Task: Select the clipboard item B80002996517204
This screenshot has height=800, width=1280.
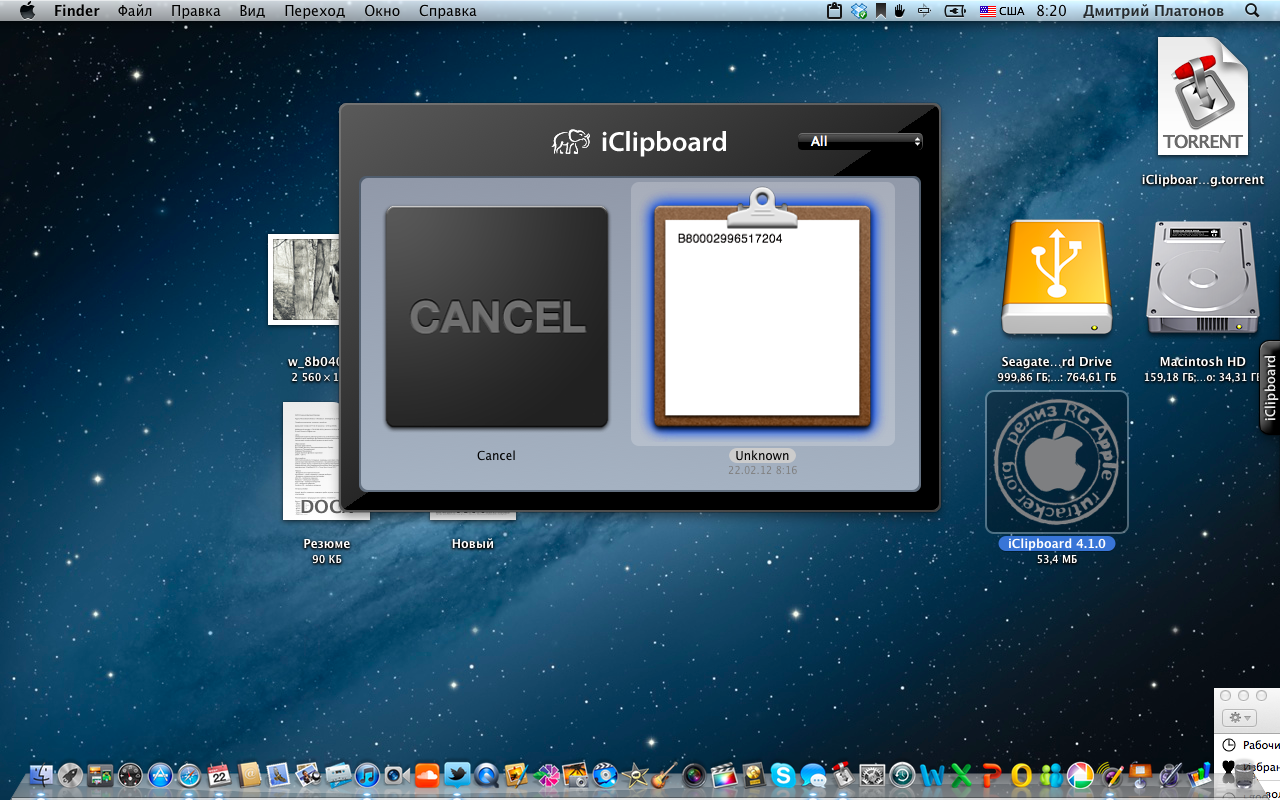Action: [x=762, y=312]
